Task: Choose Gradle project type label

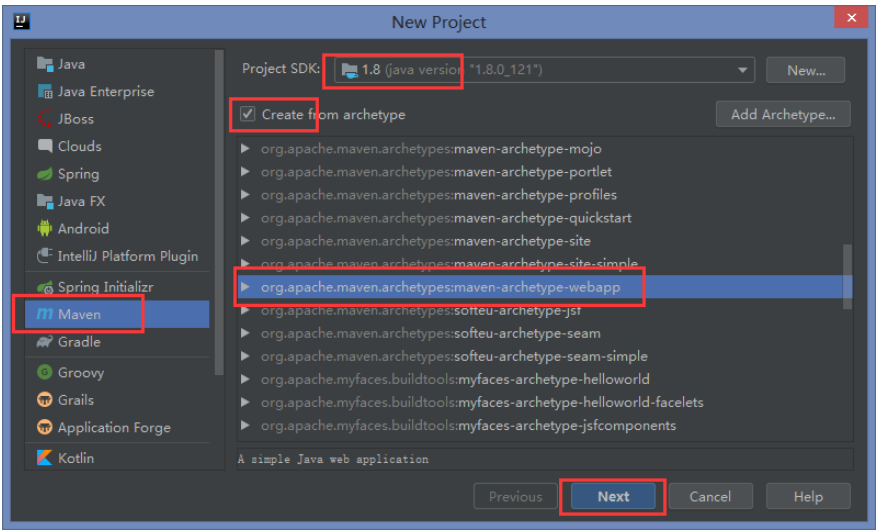Action: point(79,342)
